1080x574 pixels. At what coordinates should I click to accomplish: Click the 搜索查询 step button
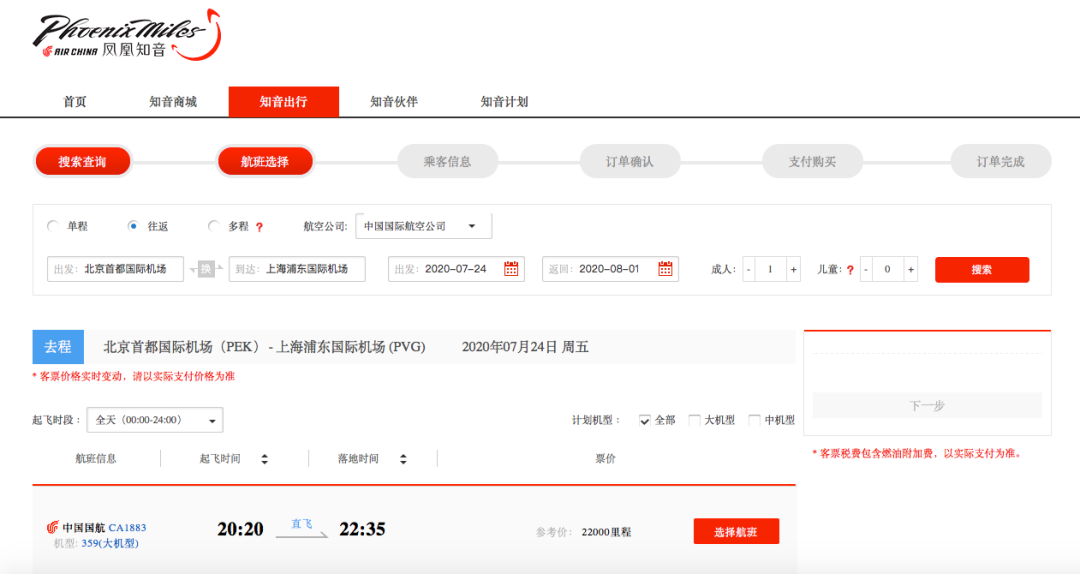(x=83, y=162)
